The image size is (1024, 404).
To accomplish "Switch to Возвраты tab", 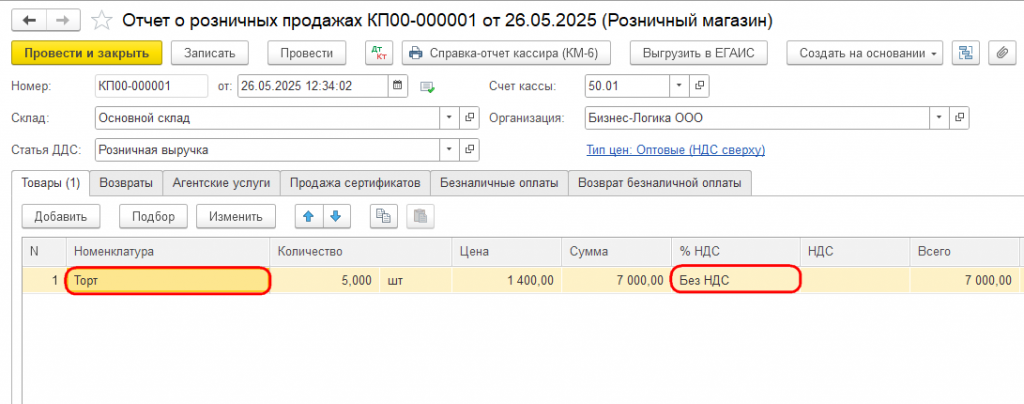I will click(127, 183).
